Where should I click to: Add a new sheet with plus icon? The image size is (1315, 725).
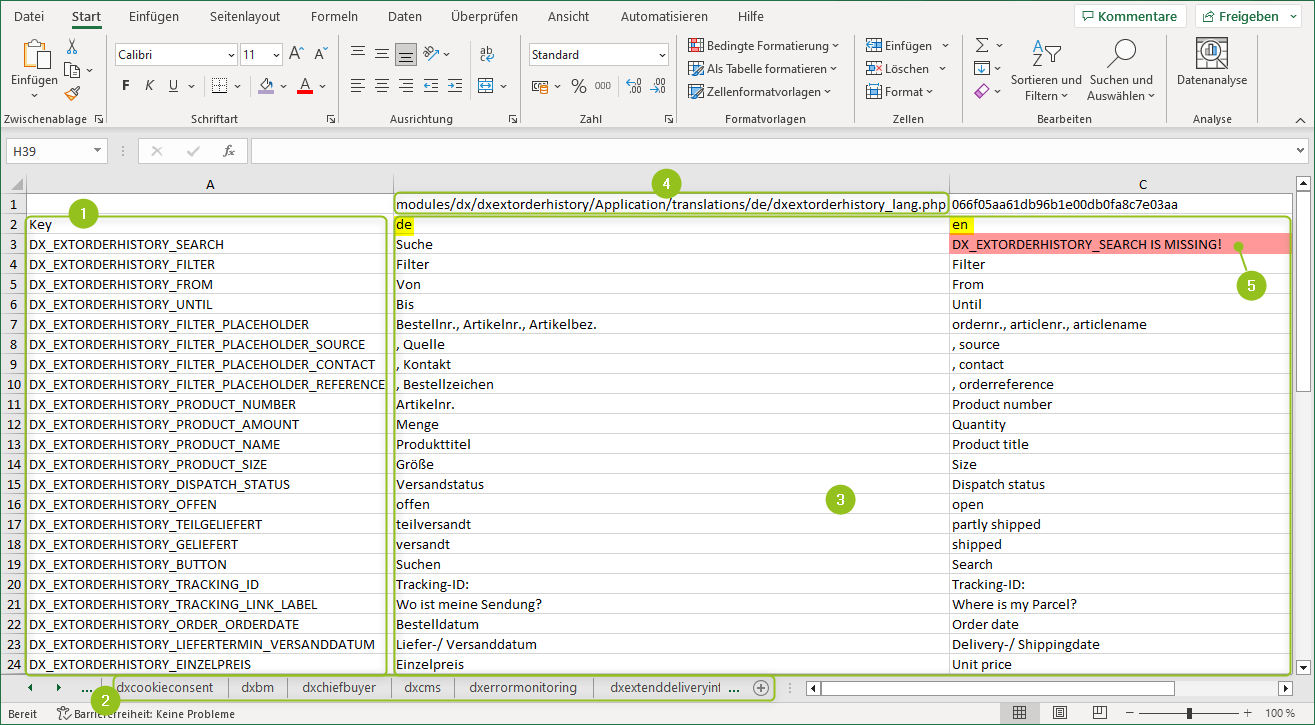click(760, 688)
